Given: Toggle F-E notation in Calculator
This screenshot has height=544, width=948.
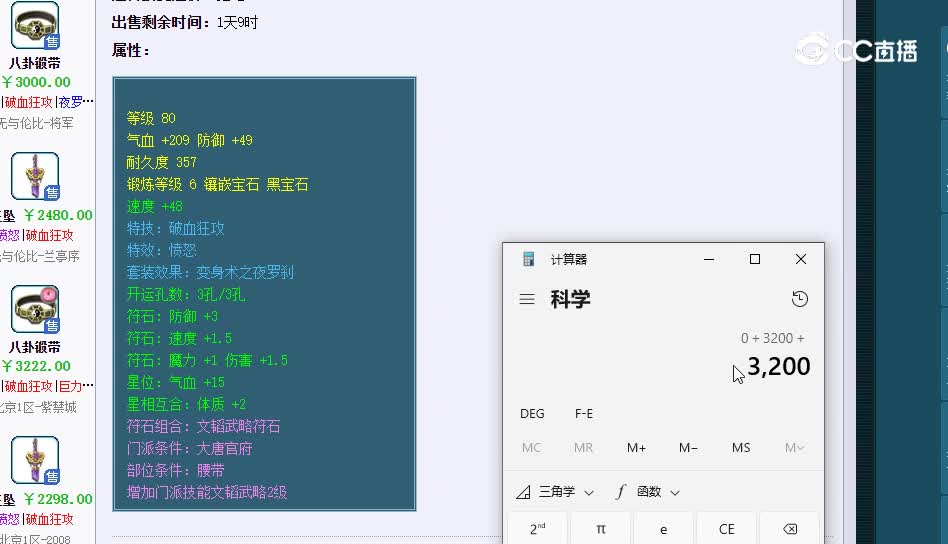Looking at the screenshot, I should [583, 413].
